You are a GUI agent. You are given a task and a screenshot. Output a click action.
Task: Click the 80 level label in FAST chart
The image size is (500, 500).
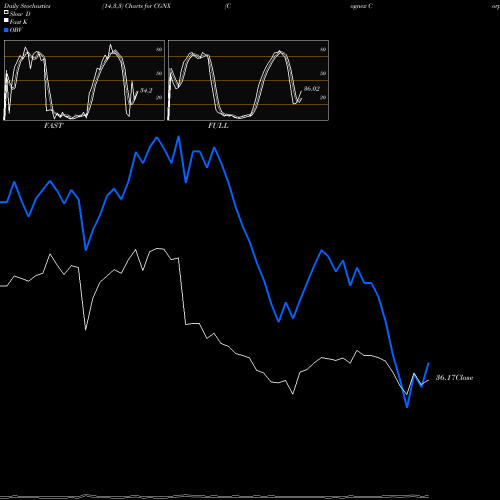[x=159, y=49]
